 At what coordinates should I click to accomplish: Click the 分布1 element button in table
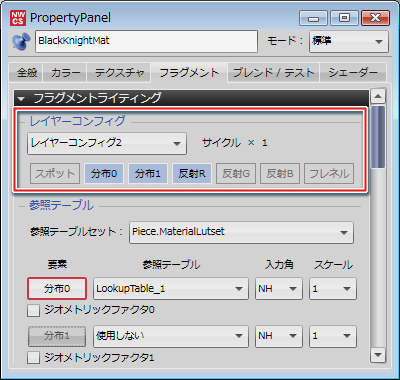click(x=57, y=336)
